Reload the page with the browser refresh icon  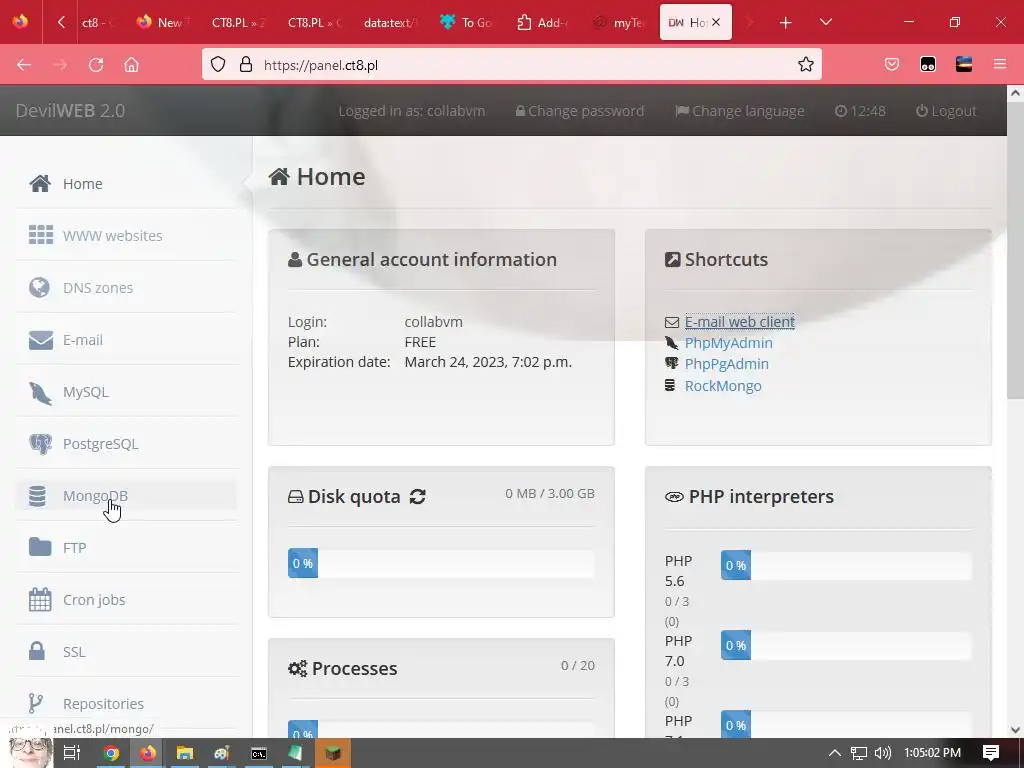click(96, 65)
